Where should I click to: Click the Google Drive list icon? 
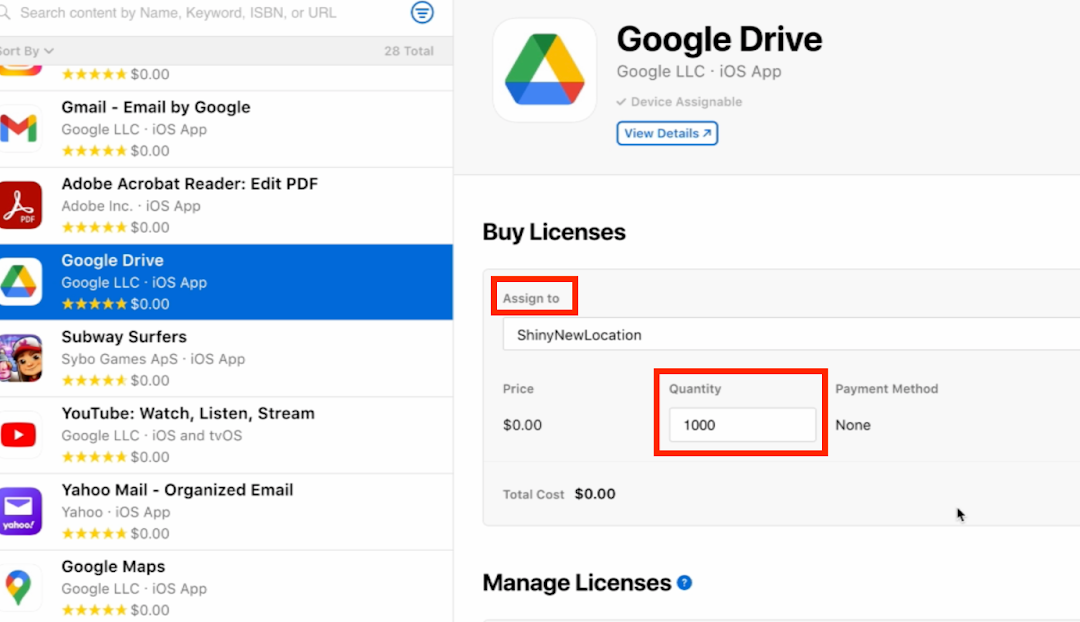[x=20, y=281]
